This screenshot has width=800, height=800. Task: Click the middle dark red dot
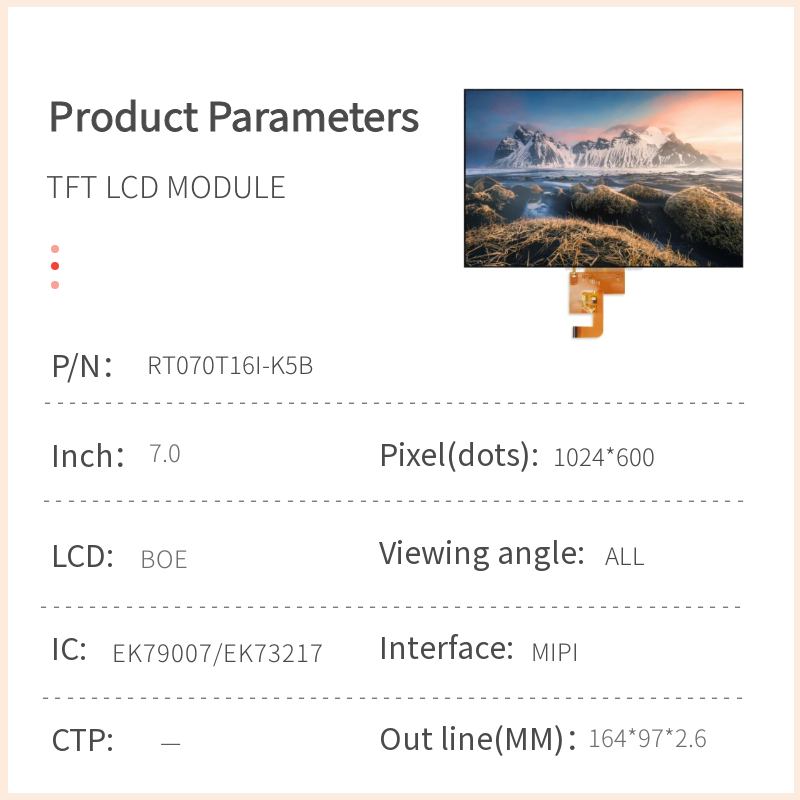pyautogui.click(x=55, y=266)
